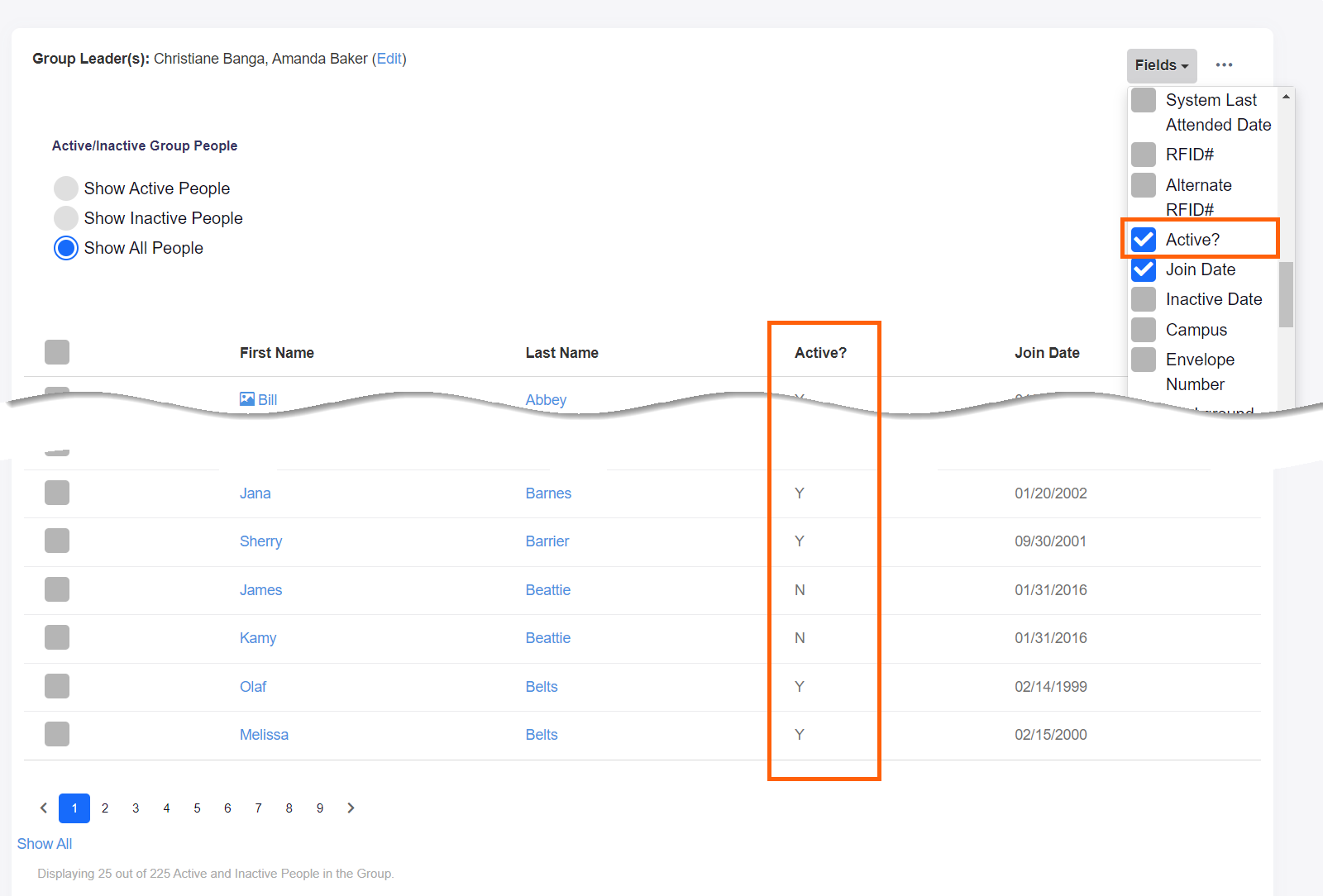This screenshot has height=896, width=1323.
Task: Open the Fields dropdown button
Action: click(x=1161, y=65)
